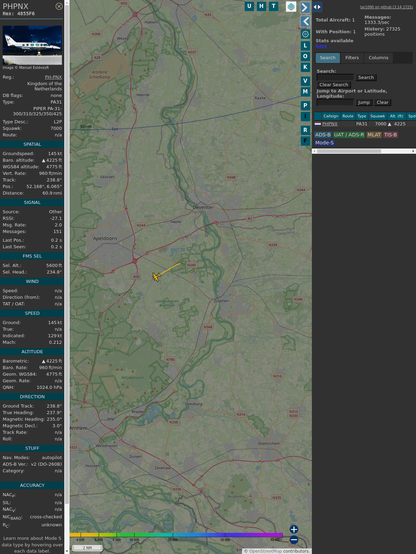Open the PH-PNX registration link
416x554 pixels.
point(53,77)
